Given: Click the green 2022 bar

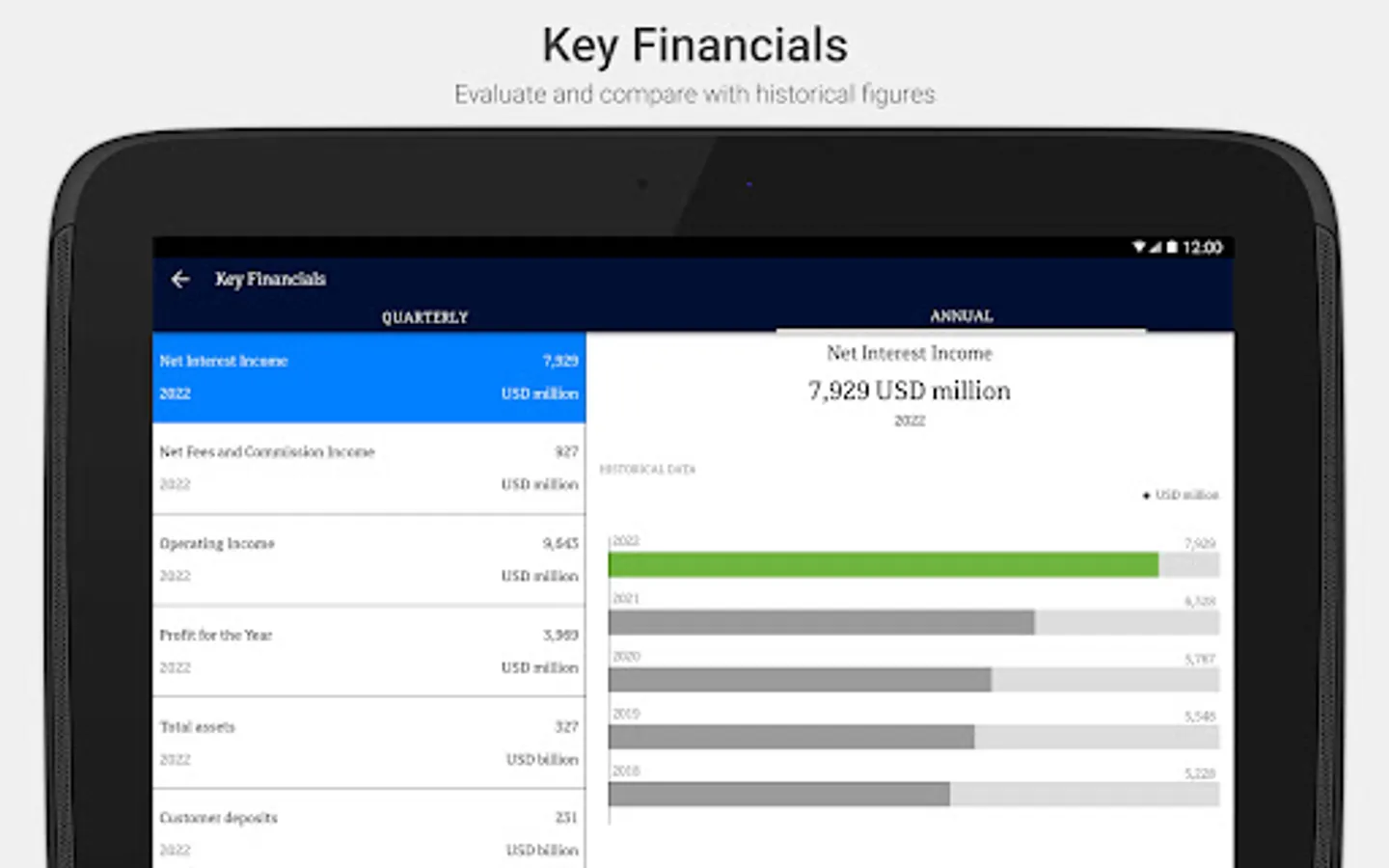Looking at the screenshot, I should [x=884, y=565].
